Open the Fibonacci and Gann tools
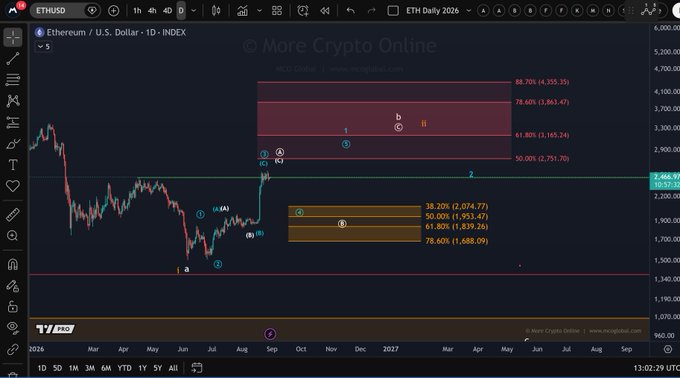This screenshot has height=378, width=680. tap(13, 80)
